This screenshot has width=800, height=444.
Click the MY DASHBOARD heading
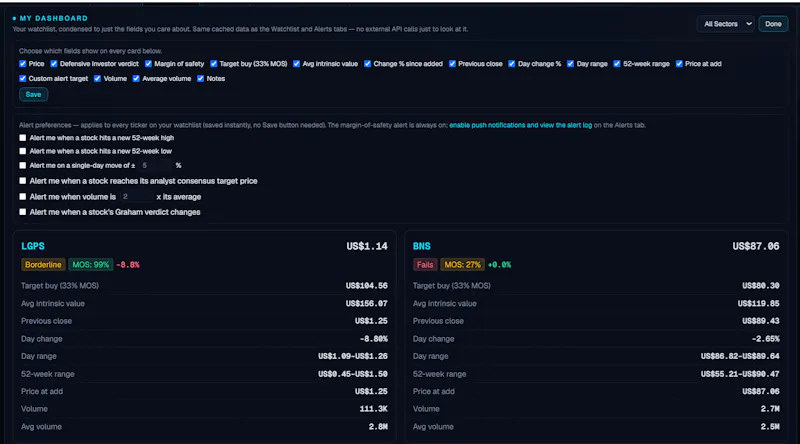(54, 18)
